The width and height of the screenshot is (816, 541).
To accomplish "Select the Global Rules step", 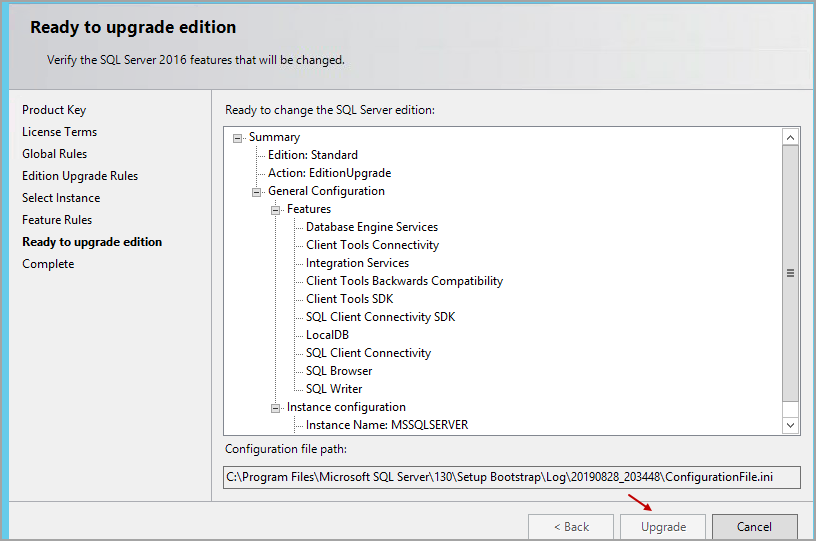I will (x=55, y=154).
